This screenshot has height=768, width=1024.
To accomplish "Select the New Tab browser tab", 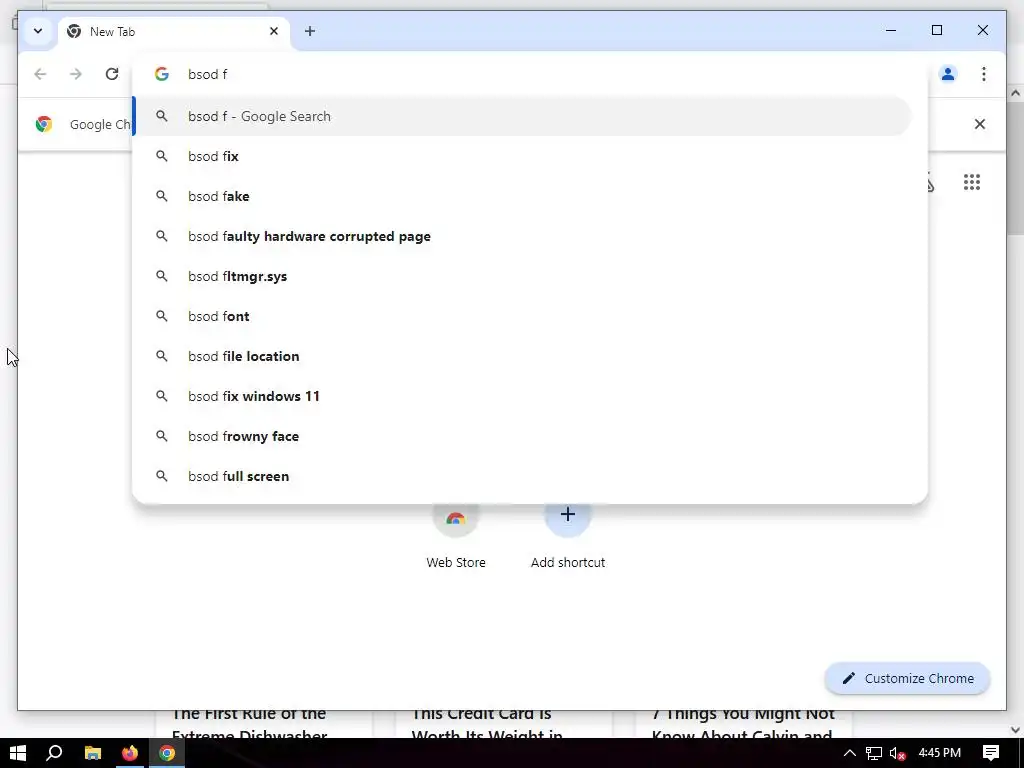I will pos(174,31).
